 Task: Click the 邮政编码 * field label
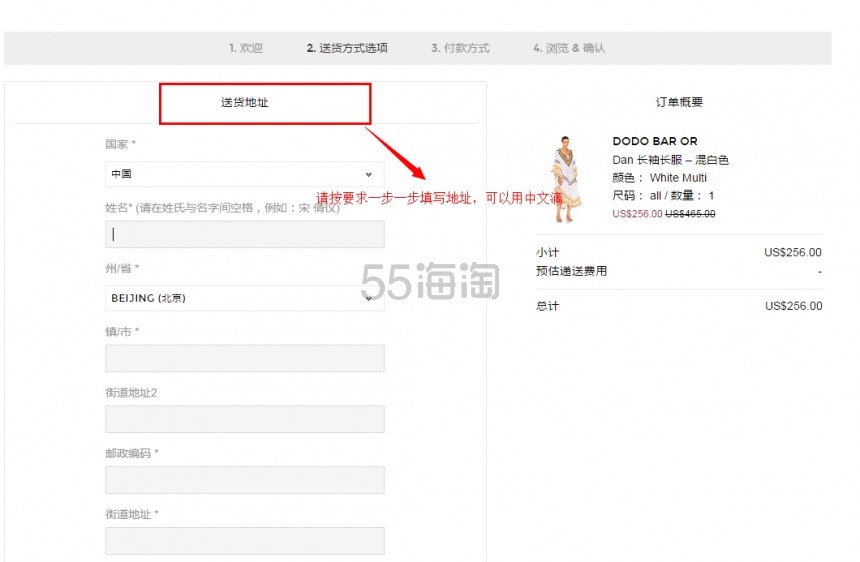tap(132, 453)
